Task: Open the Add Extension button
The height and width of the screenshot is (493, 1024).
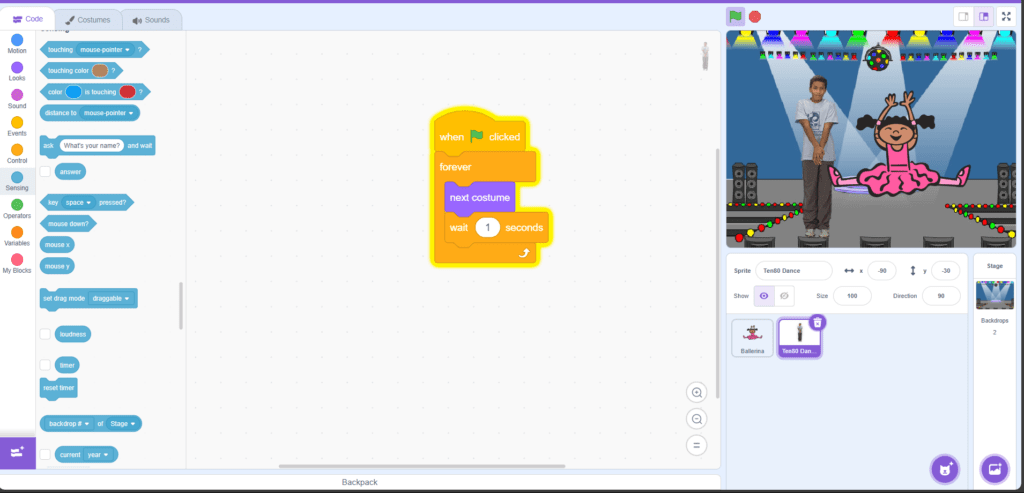Action: [x=17, y=452]
